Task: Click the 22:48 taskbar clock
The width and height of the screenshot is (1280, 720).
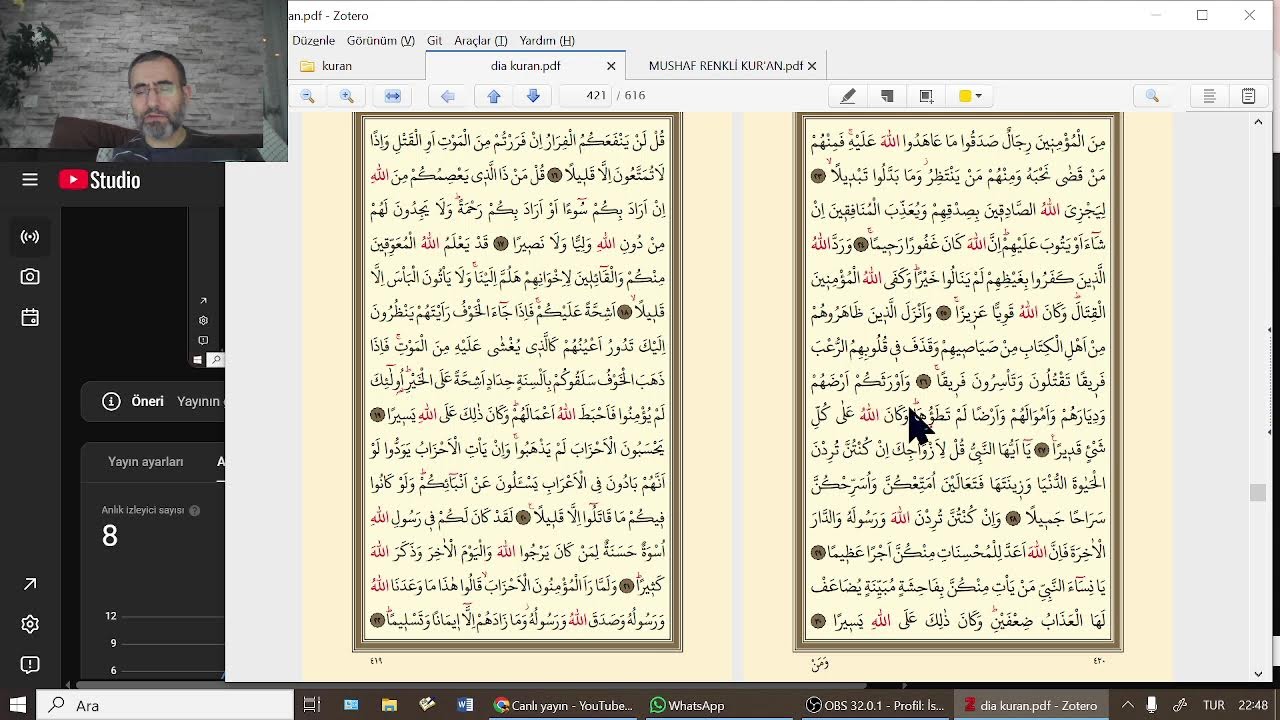Action: pos(1253,705)
